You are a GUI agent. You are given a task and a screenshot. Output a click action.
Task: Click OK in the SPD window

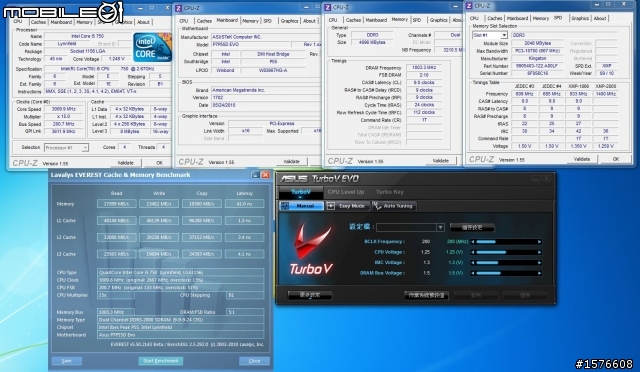coord(616,159)
